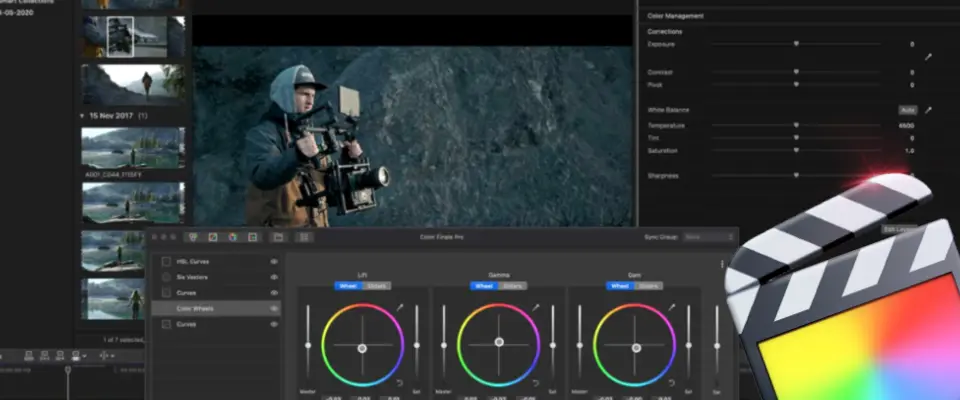This screenshot has height=400, width=960.
Task: Switch Gamma to Sliders tab
Action: tap(512, 286)
